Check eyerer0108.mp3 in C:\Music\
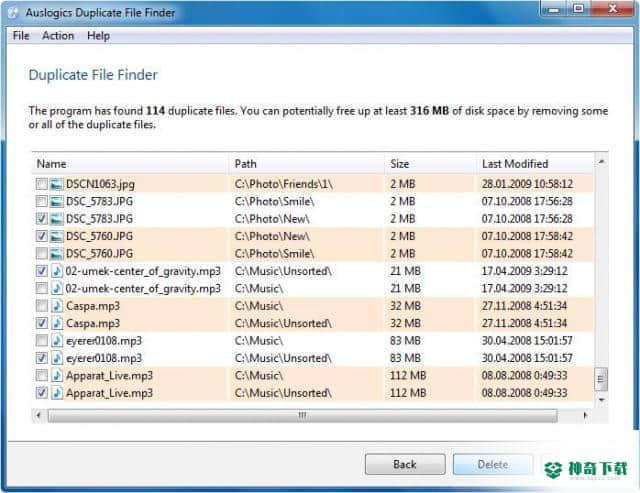Image resolution: width=640 pixels, height=493 pixels. (42, 340)
